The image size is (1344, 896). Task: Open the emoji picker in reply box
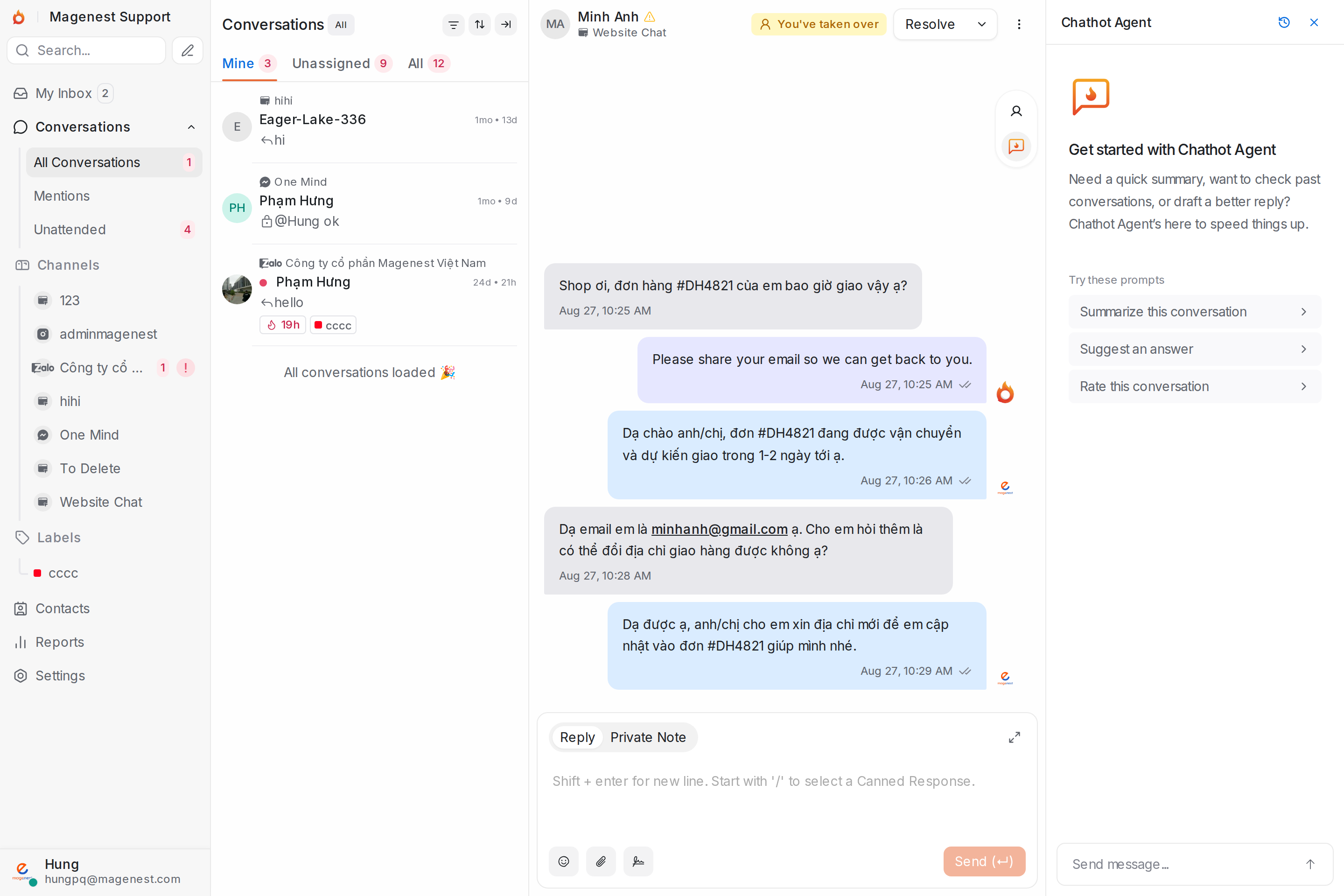tap(563, 861)
